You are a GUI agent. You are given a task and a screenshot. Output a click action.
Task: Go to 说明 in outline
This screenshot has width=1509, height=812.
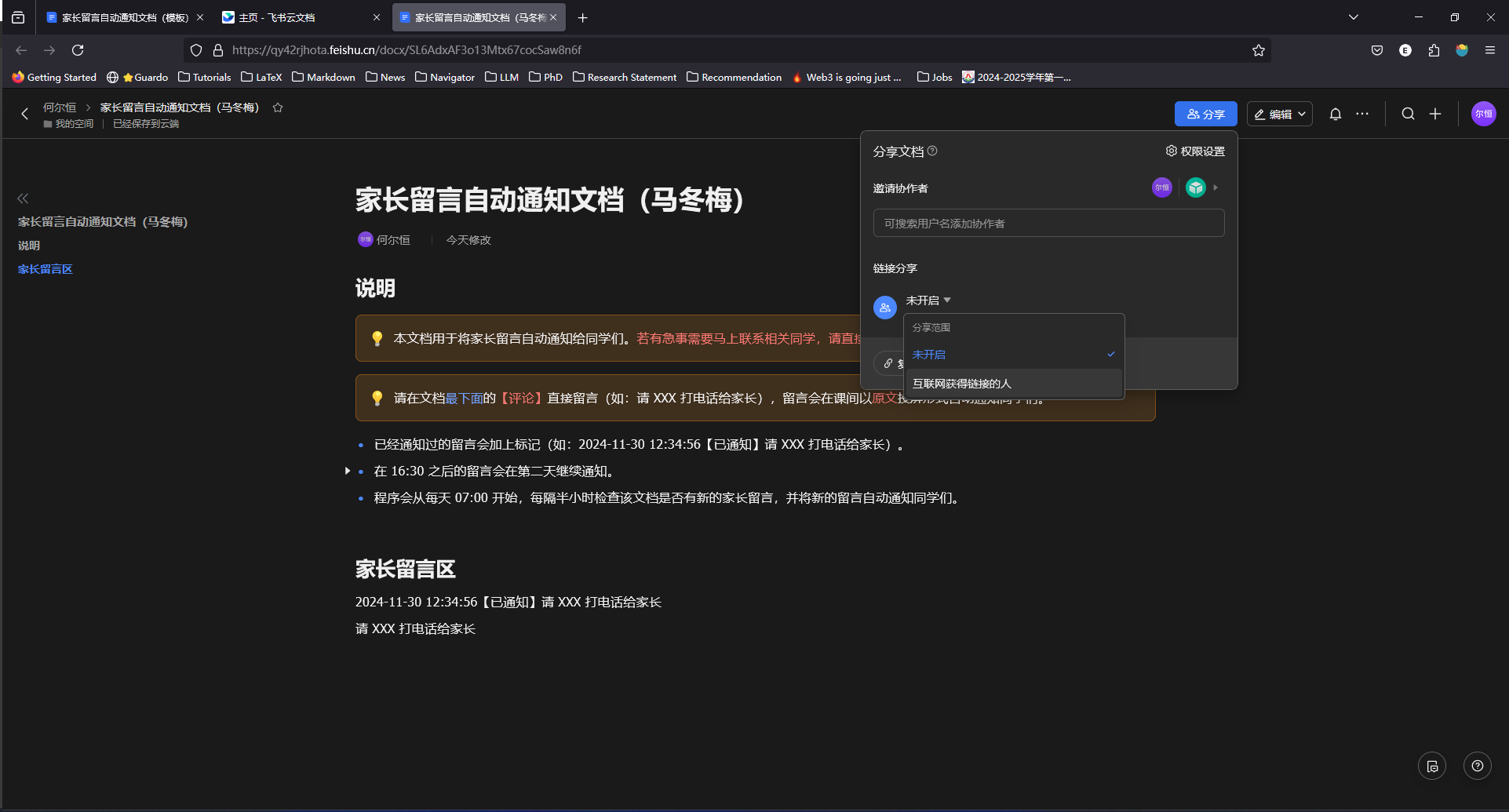pos(29,246)
